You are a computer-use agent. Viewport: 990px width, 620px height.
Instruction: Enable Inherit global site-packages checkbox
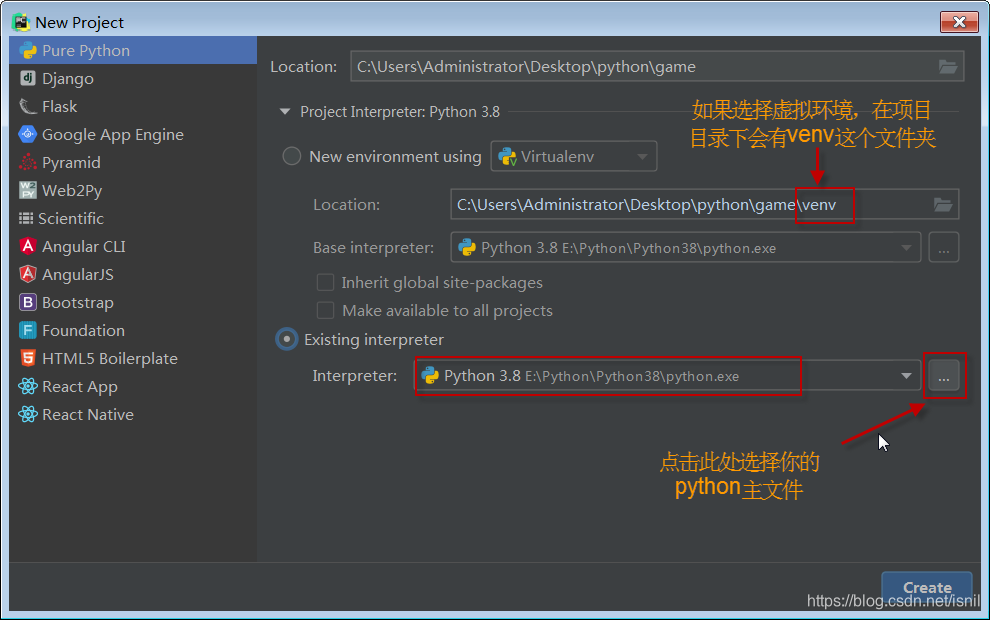coord(325,282)
